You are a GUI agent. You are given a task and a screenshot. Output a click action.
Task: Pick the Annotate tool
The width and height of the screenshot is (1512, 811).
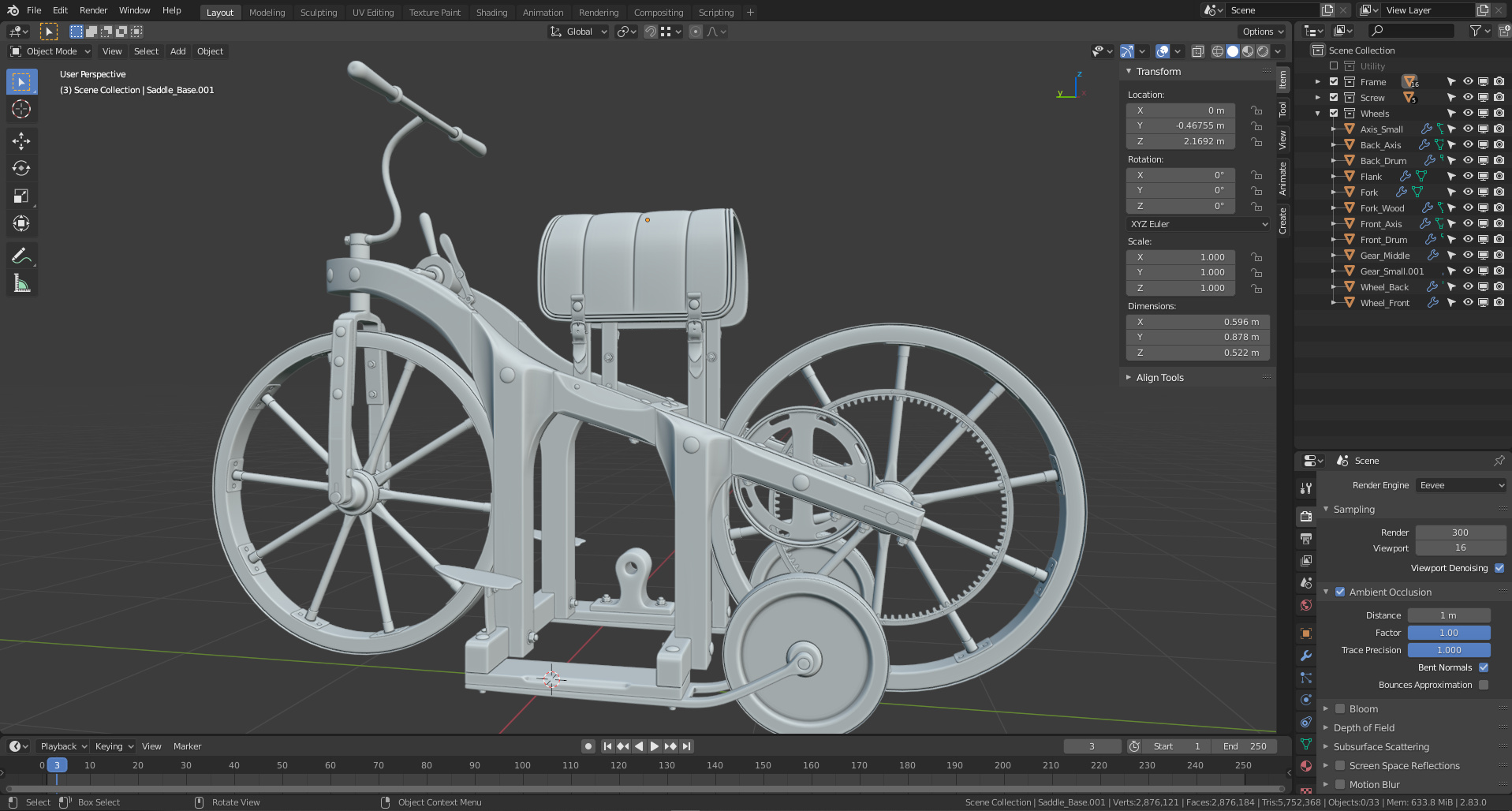tap(21, 256)
